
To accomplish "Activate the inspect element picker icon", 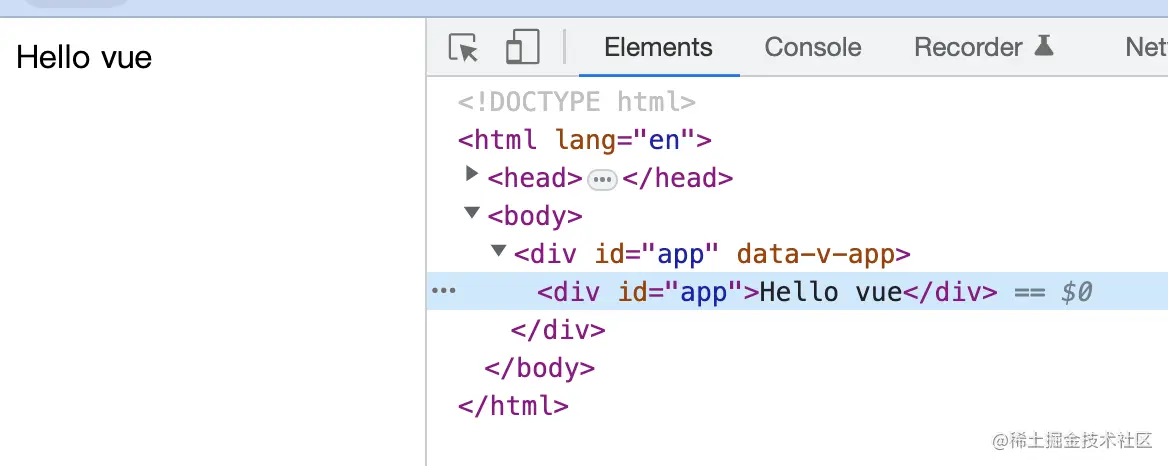I will (463, 48).
